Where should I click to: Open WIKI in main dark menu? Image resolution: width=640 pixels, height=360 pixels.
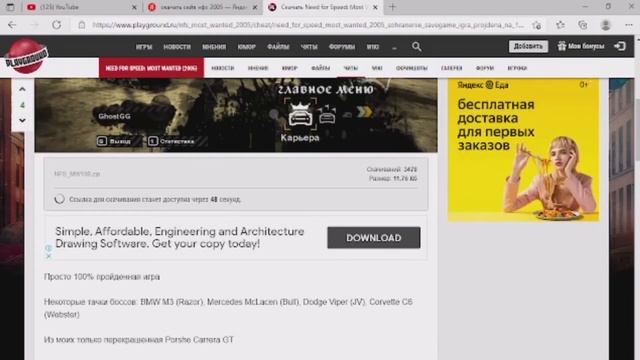pyautogui.click(x=373, y=47)
